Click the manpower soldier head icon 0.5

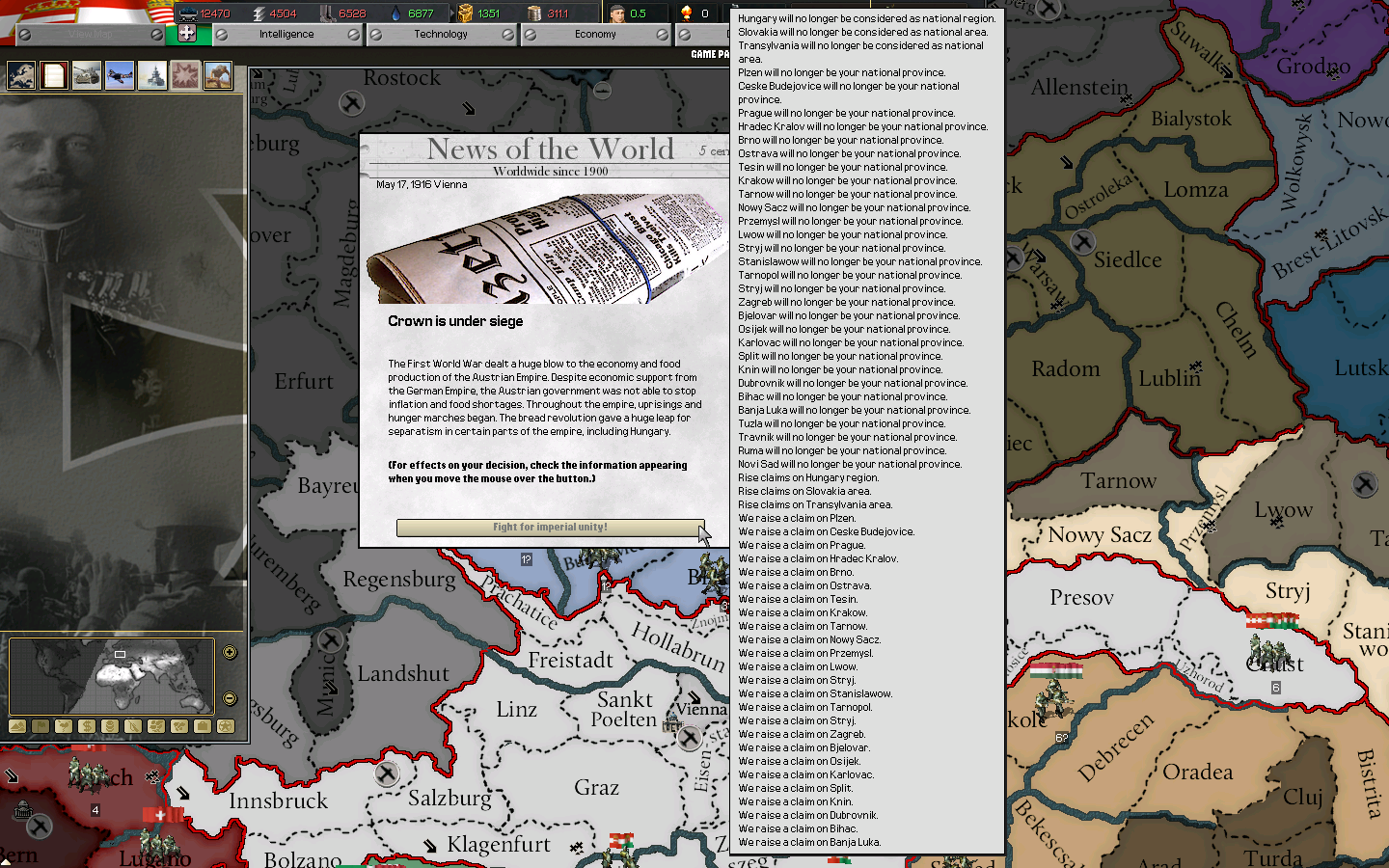click(617, 14)
